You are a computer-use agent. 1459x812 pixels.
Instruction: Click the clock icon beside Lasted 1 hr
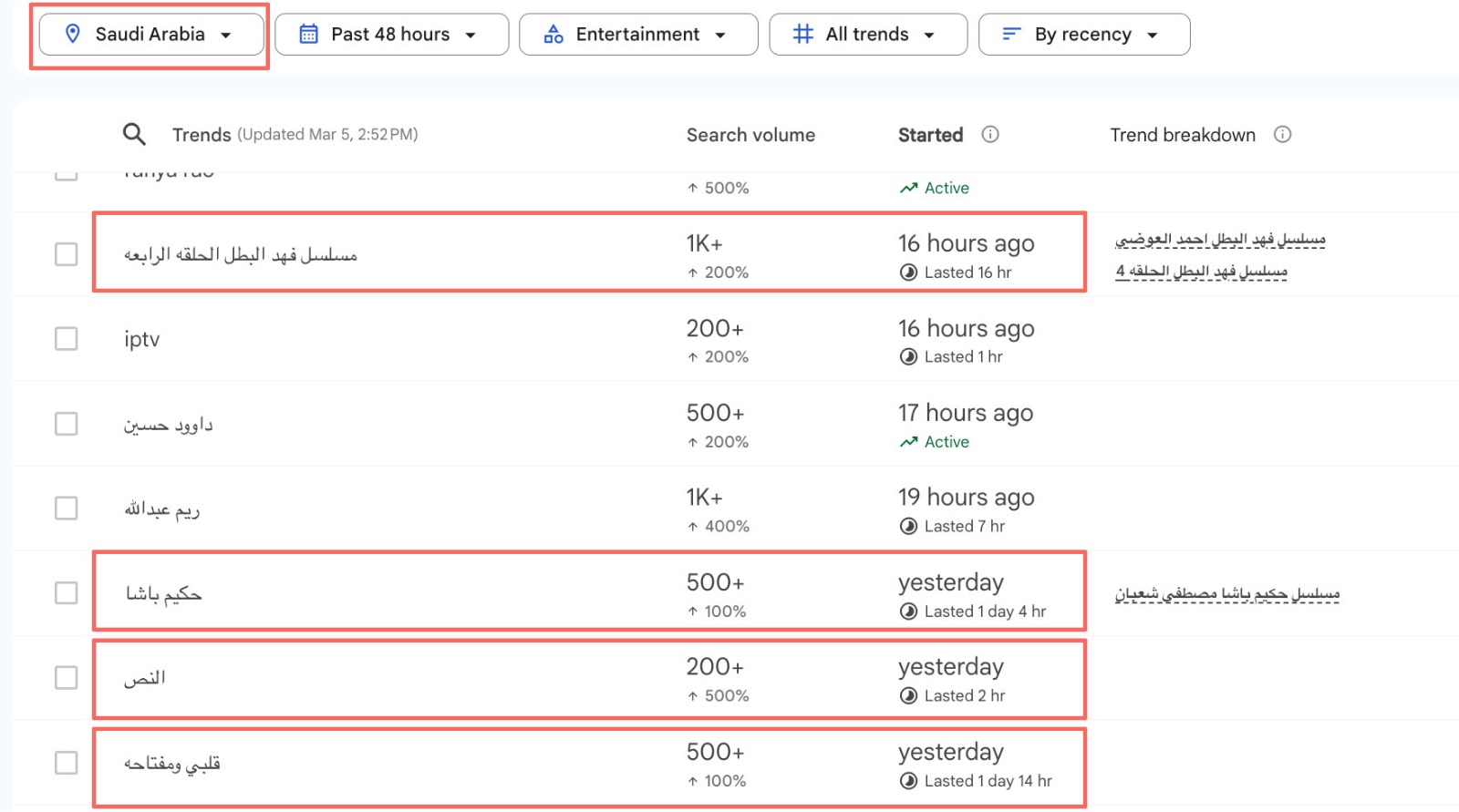coord(908,357)
